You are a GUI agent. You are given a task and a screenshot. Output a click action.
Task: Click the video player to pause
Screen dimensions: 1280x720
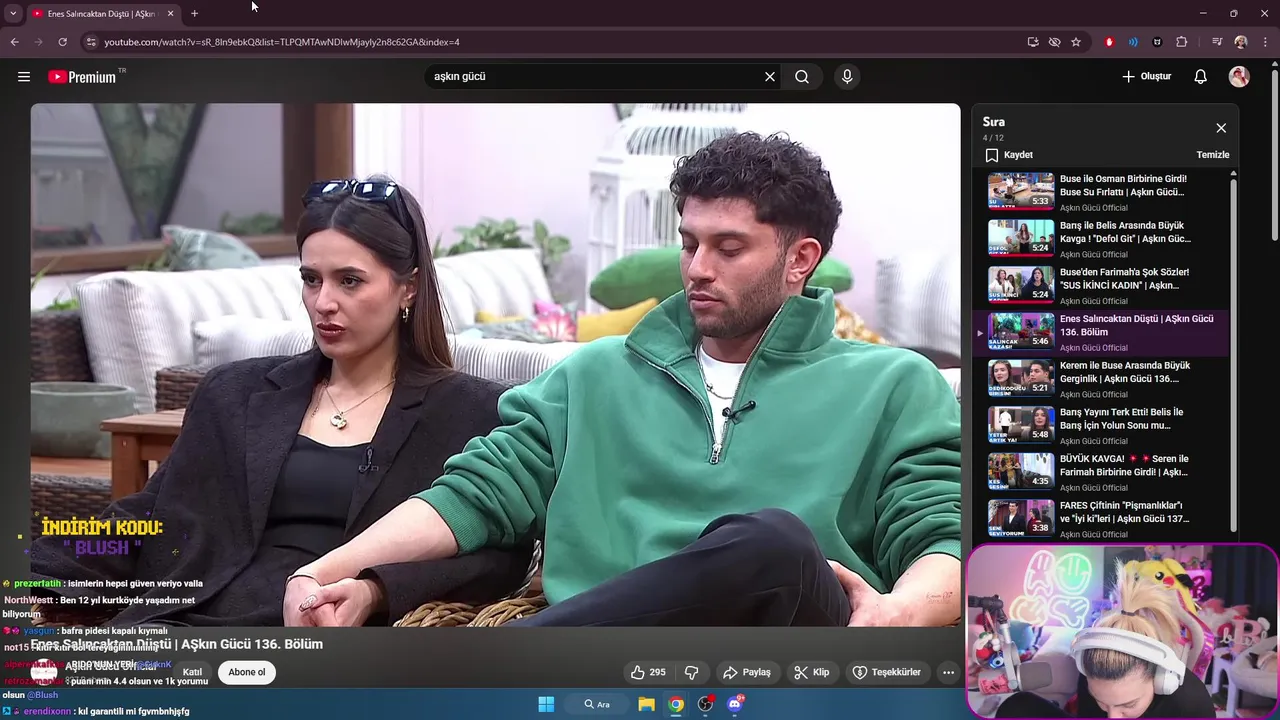[495, 365]
